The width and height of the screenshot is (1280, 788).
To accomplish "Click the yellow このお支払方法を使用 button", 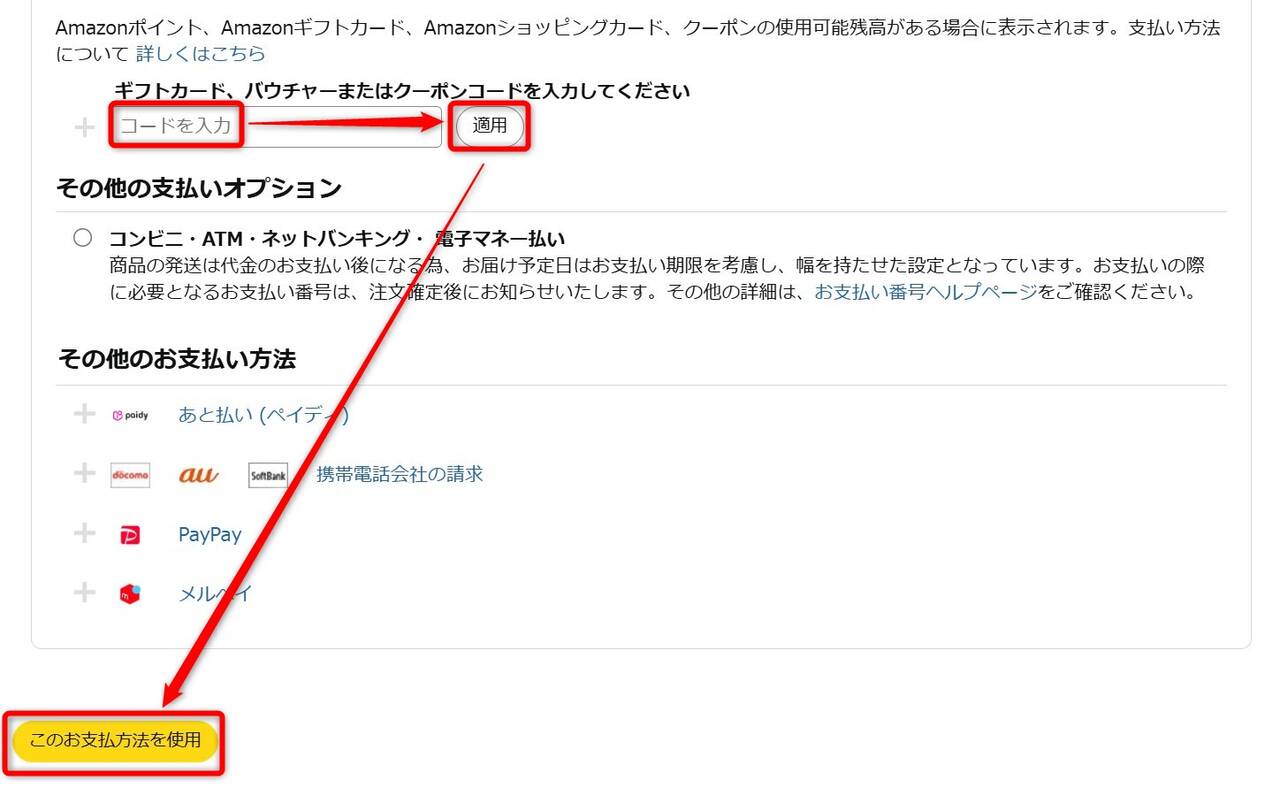I will coord(115,741).
